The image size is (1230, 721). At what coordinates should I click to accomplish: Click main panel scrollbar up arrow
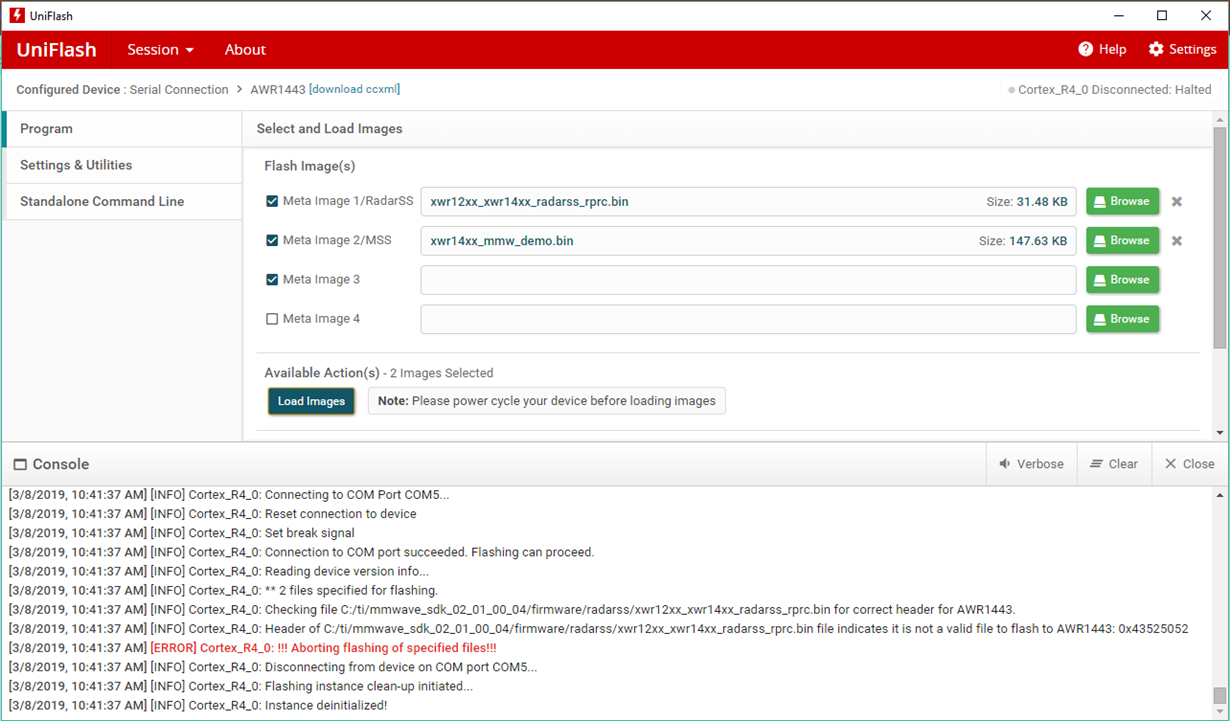coord(1219,118)
